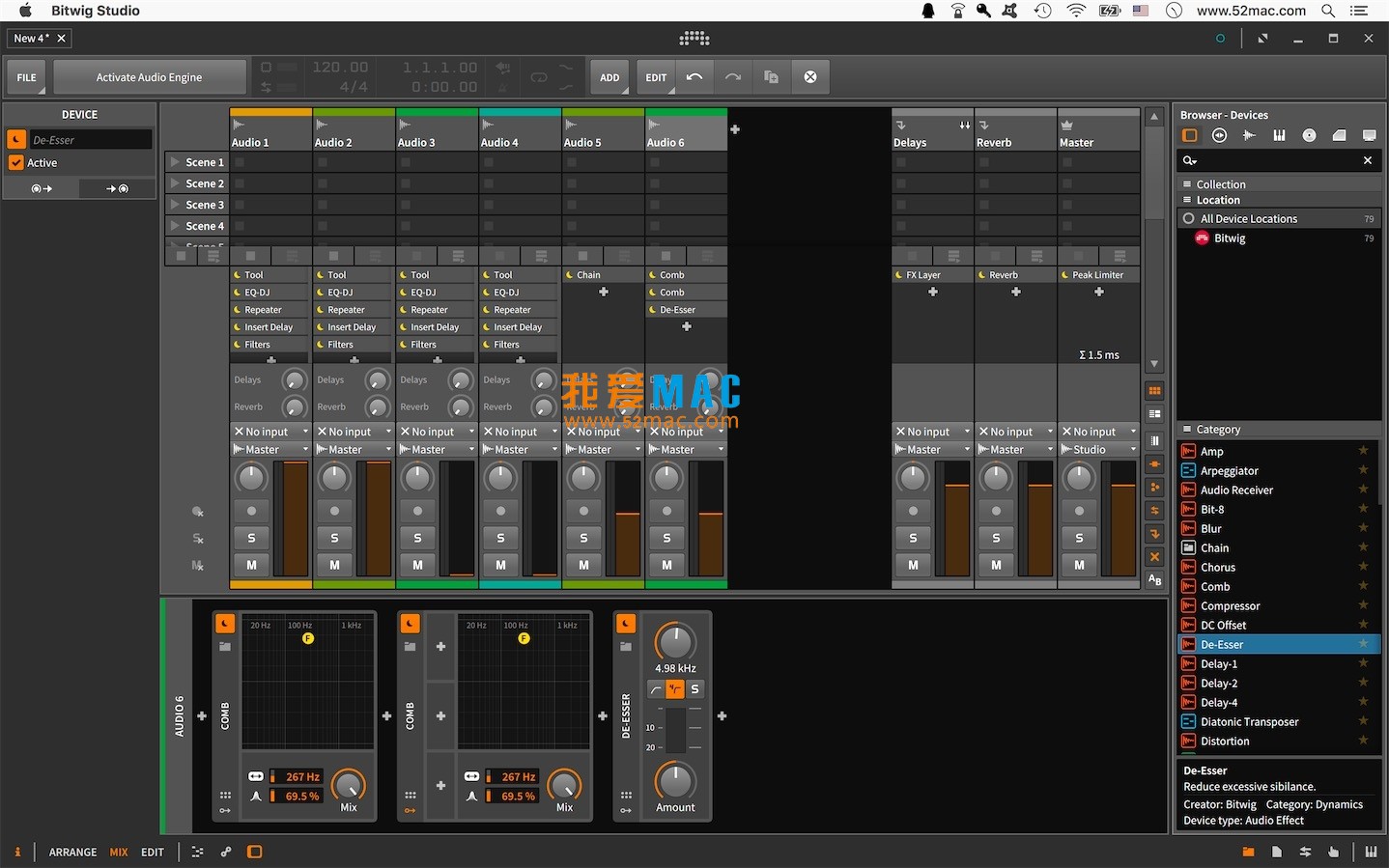The width and height of the screenshot is (1389, 868).
Task: Select the samples browser tab icon
Action: tap(1249, 135)
